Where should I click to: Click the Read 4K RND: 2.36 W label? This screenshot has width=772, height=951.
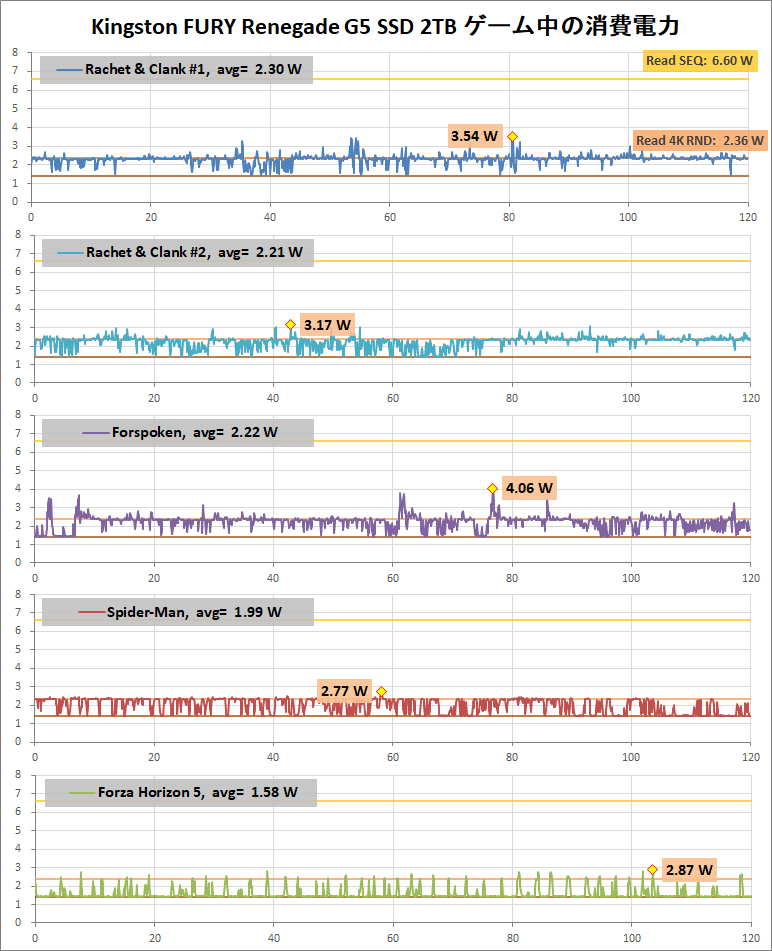click(699, 141)
